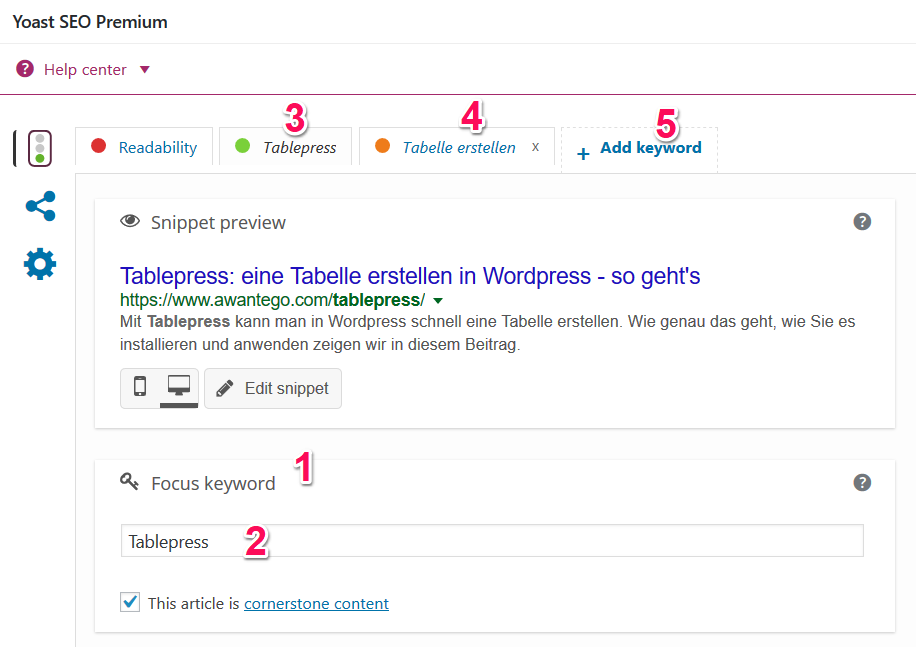Click the eye icon beside Snippet preview
916x647 pixels.
[x=130, y=221]
